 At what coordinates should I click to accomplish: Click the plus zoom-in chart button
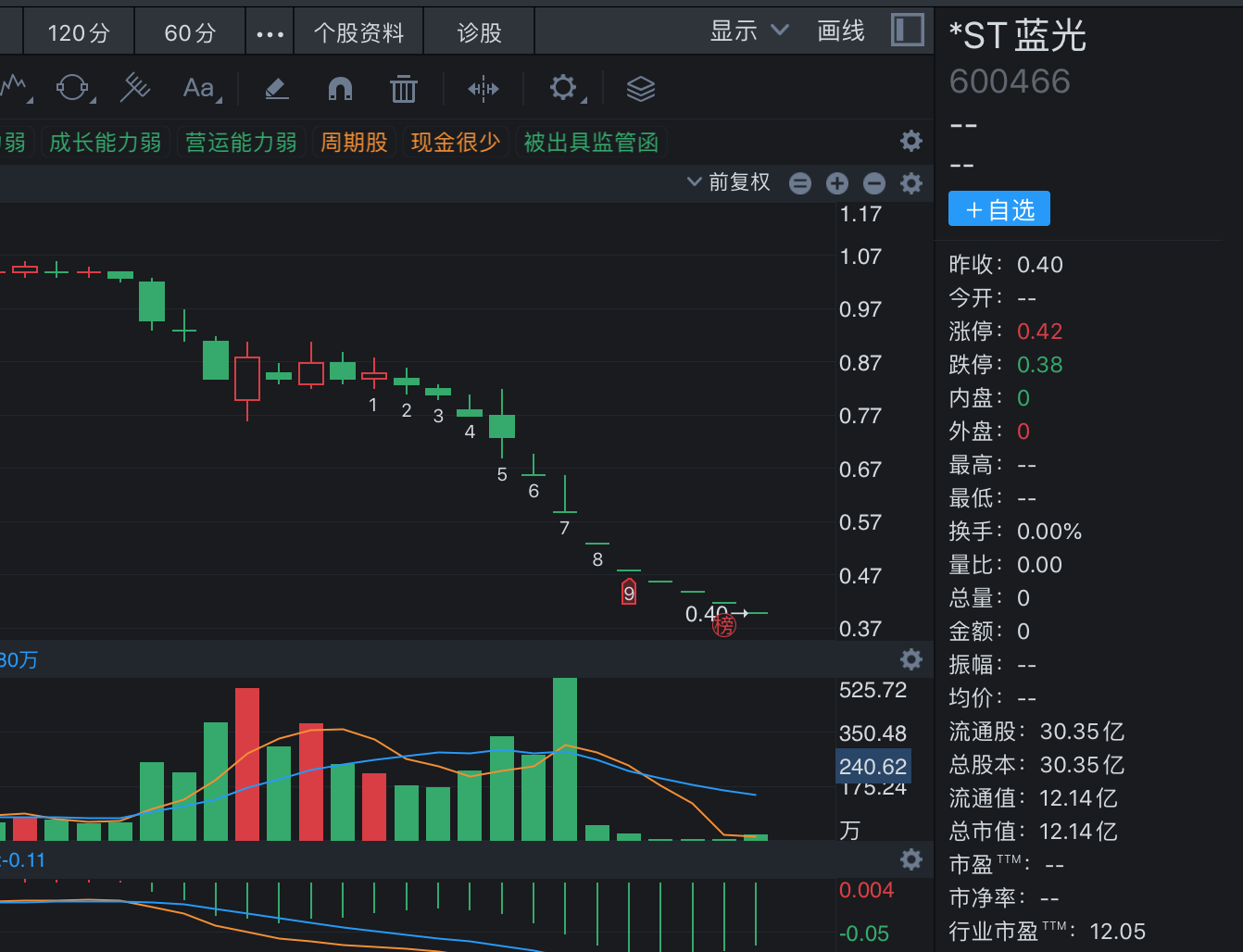tap(837, 183)
